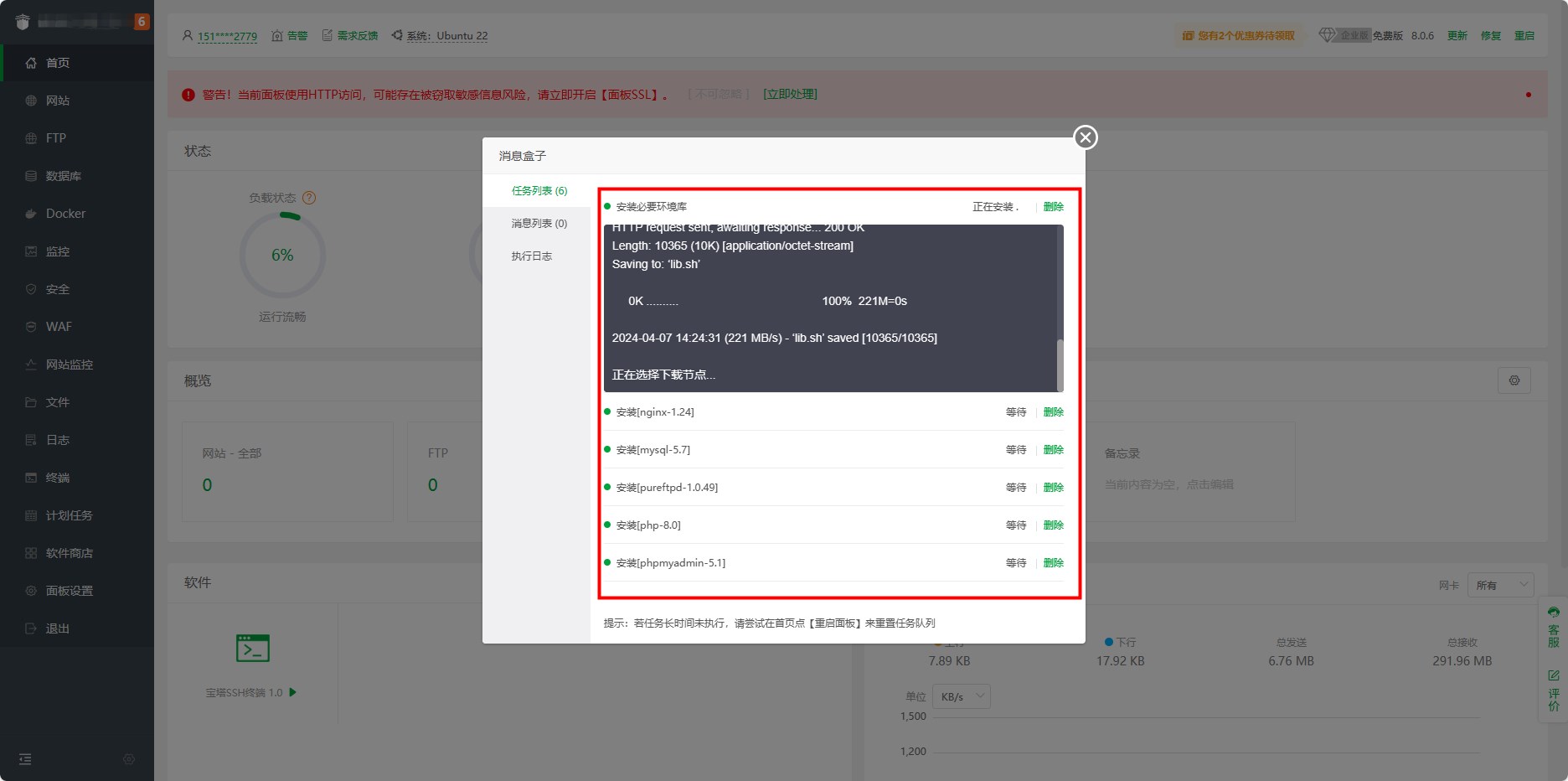Screen dimensions: 1568x781
Task: Click the 立即处理 warning link
Action: pyautogui.click(x=790, y=94)
